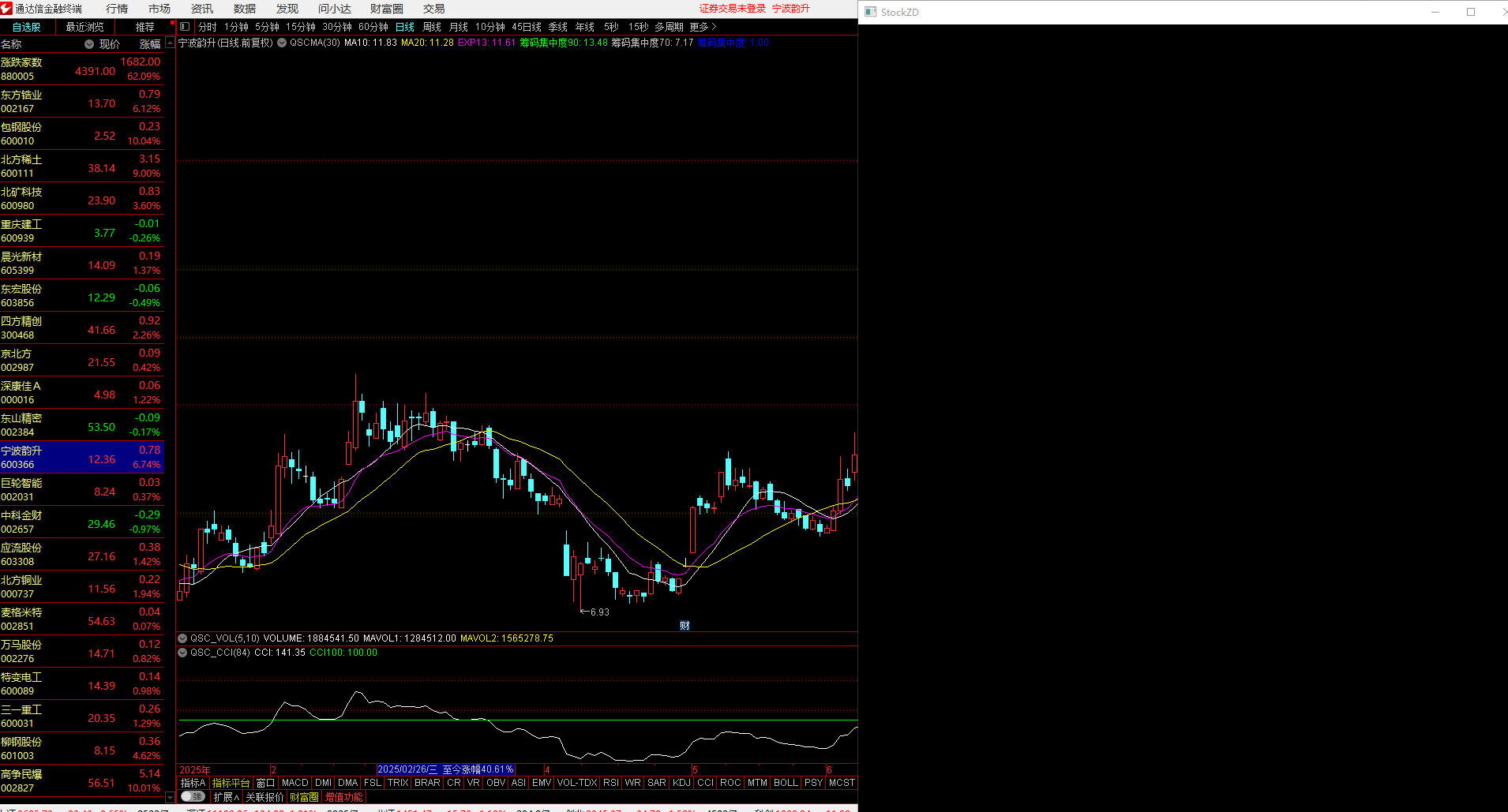Viewport: 1508px width, 812px height.
Task: Open the 财富圈 menu
Action: coord(387,9)
